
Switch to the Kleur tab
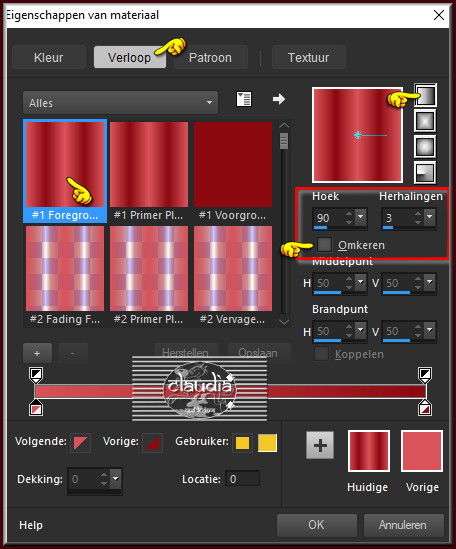pos(49,57)
